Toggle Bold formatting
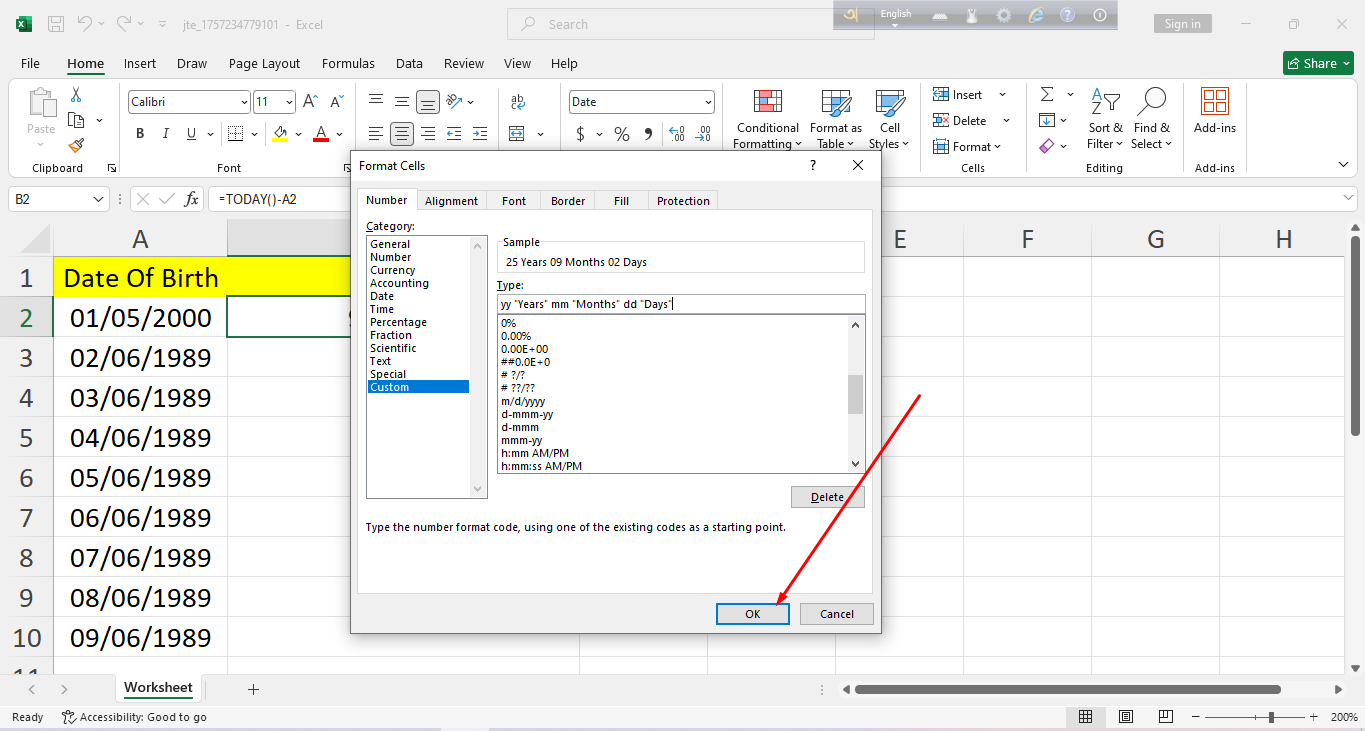This screenshot has width=1365, height=731. click(x=140, y=134)
